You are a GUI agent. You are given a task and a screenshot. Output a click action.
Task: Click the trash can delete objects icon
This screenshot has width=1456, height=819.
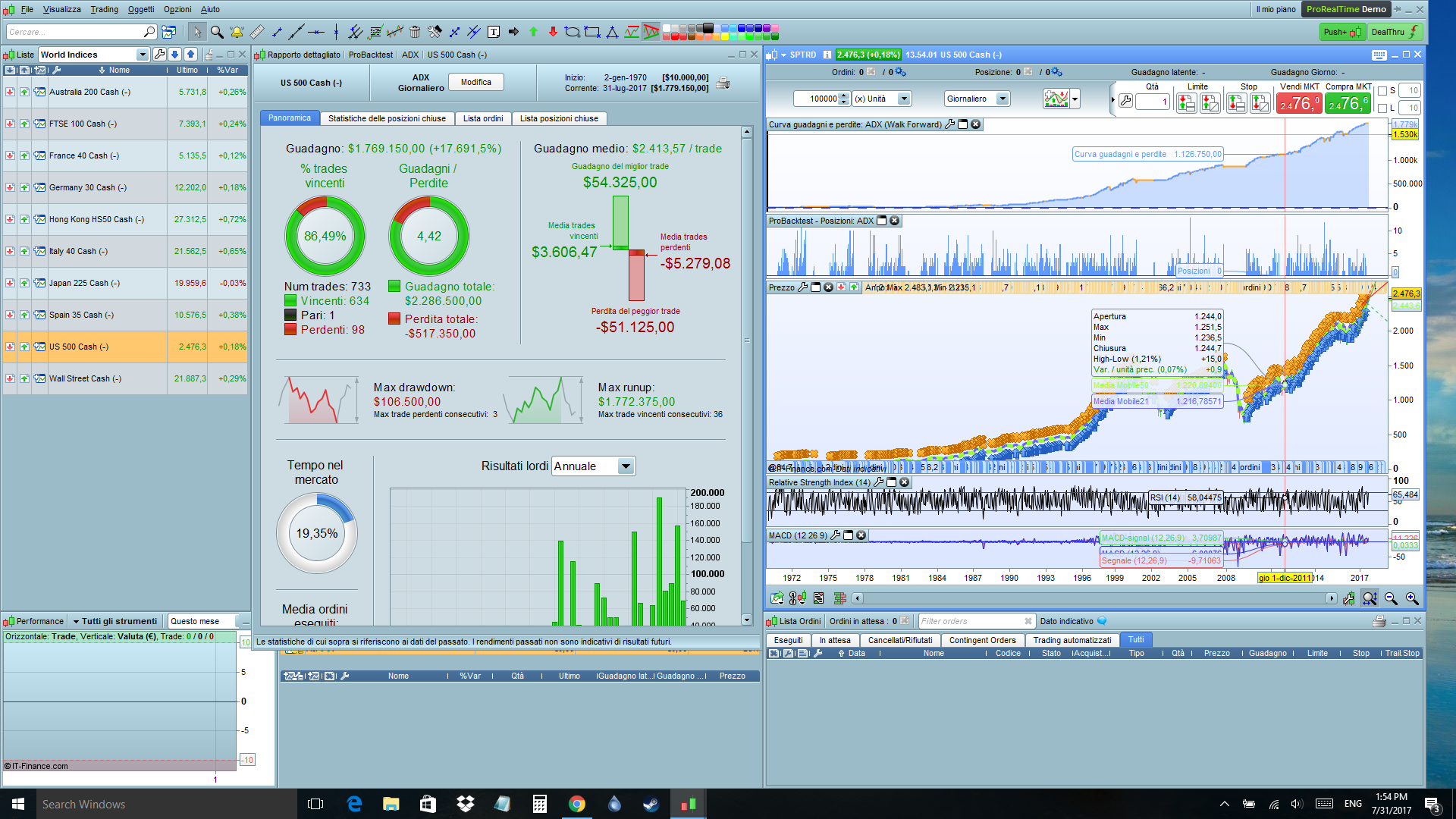pyautogui.click(x=415, y=32)
